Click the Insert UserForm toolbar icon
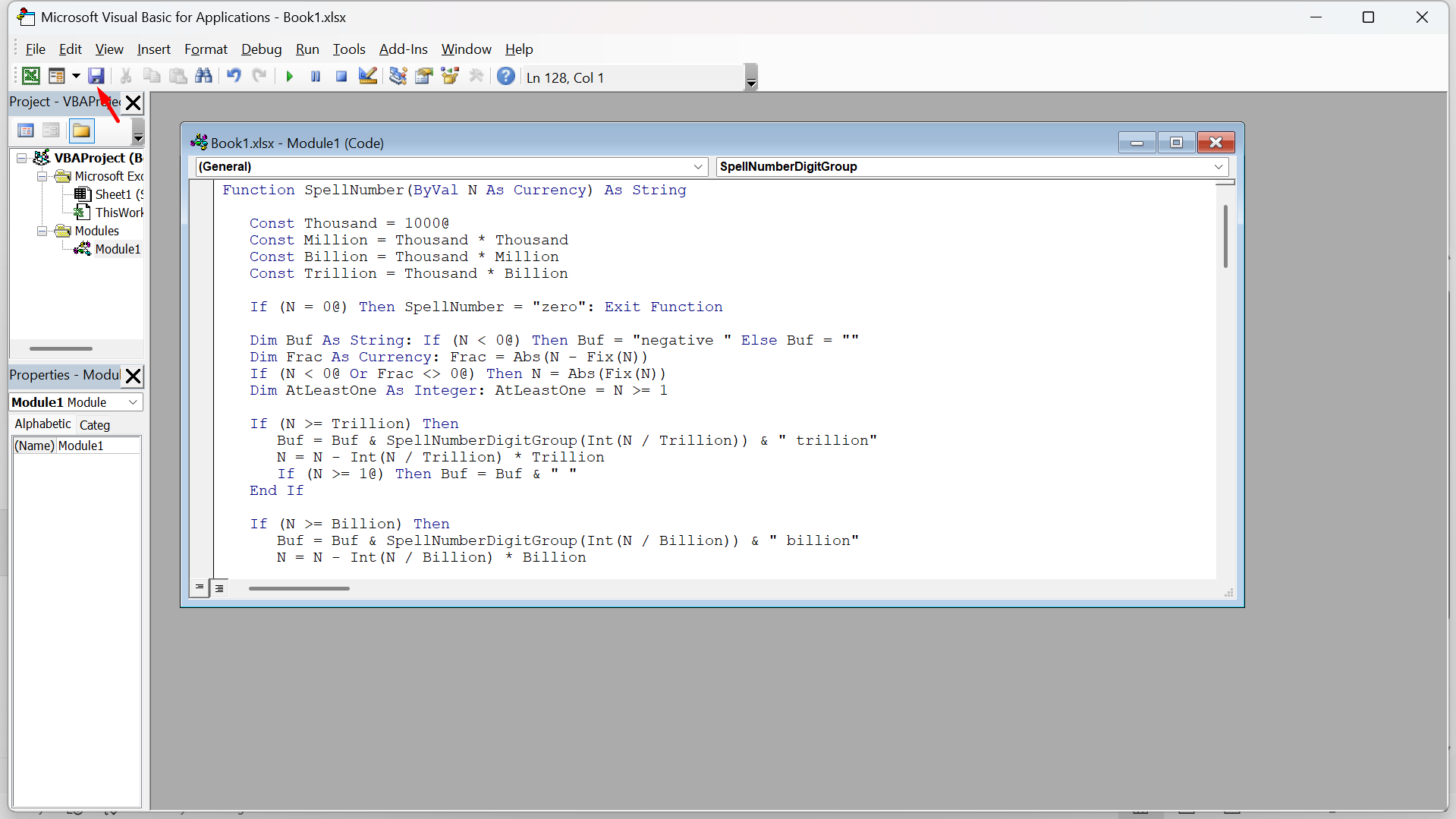Image resolution: width=1456 pixels, height=819 pixels. click(56, 76)
